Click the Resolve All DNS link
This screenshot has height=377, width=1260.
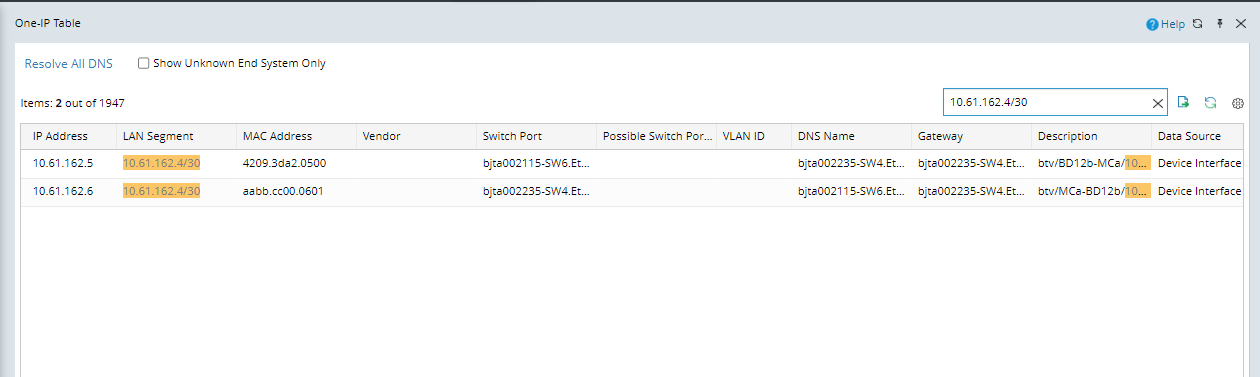tap(69, 63)
